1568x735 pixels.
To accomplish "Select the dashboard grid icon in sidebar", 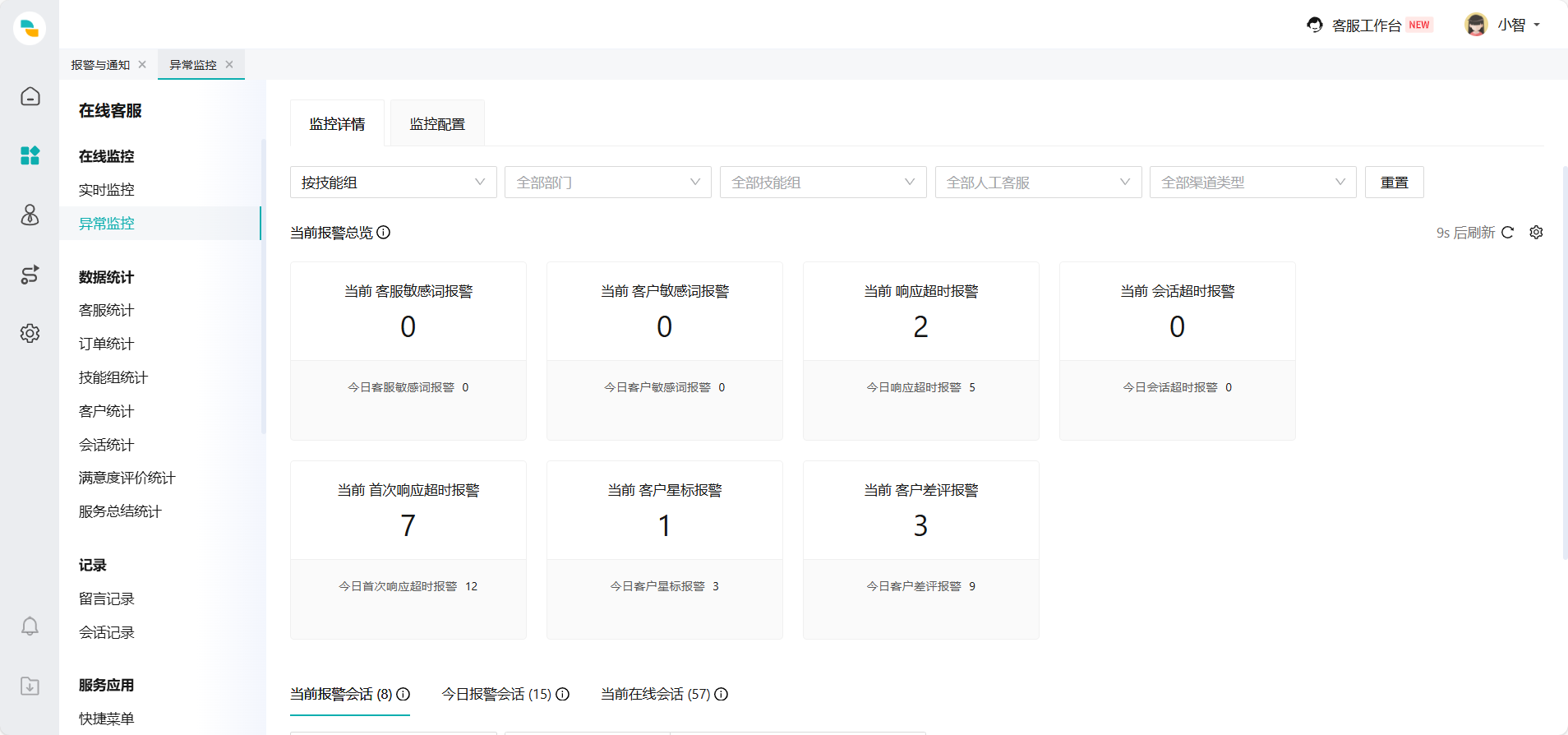I will (30, 155).
